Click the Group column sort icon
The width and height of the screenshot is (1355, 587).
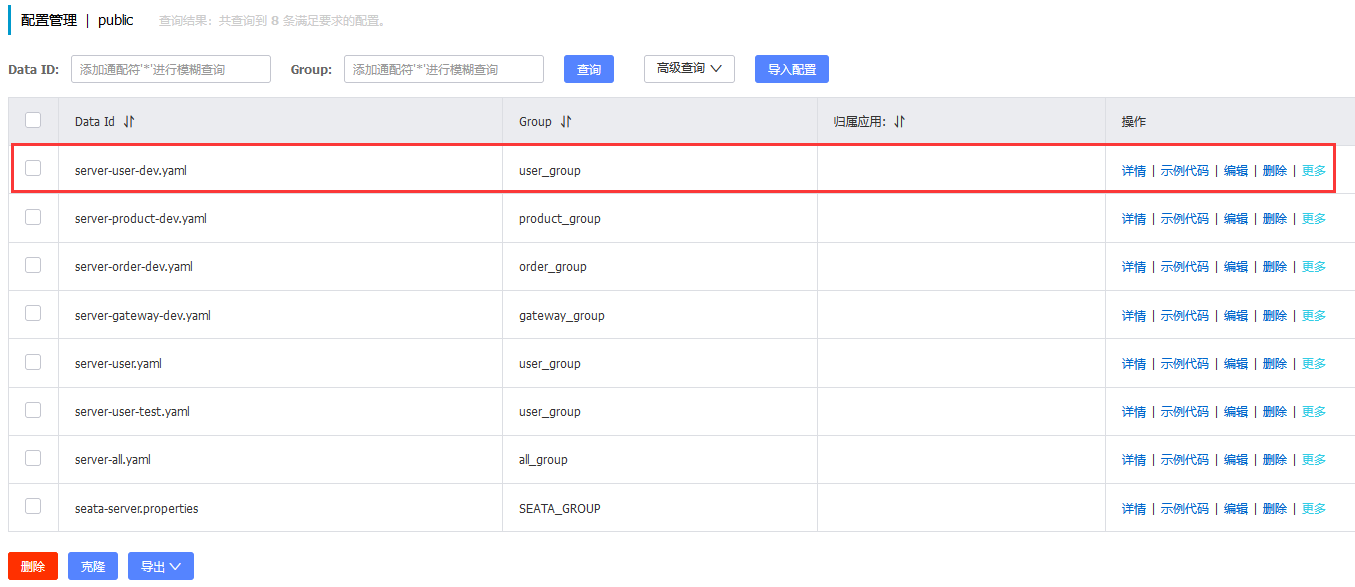pyautogui.click(x=566, y=122)
